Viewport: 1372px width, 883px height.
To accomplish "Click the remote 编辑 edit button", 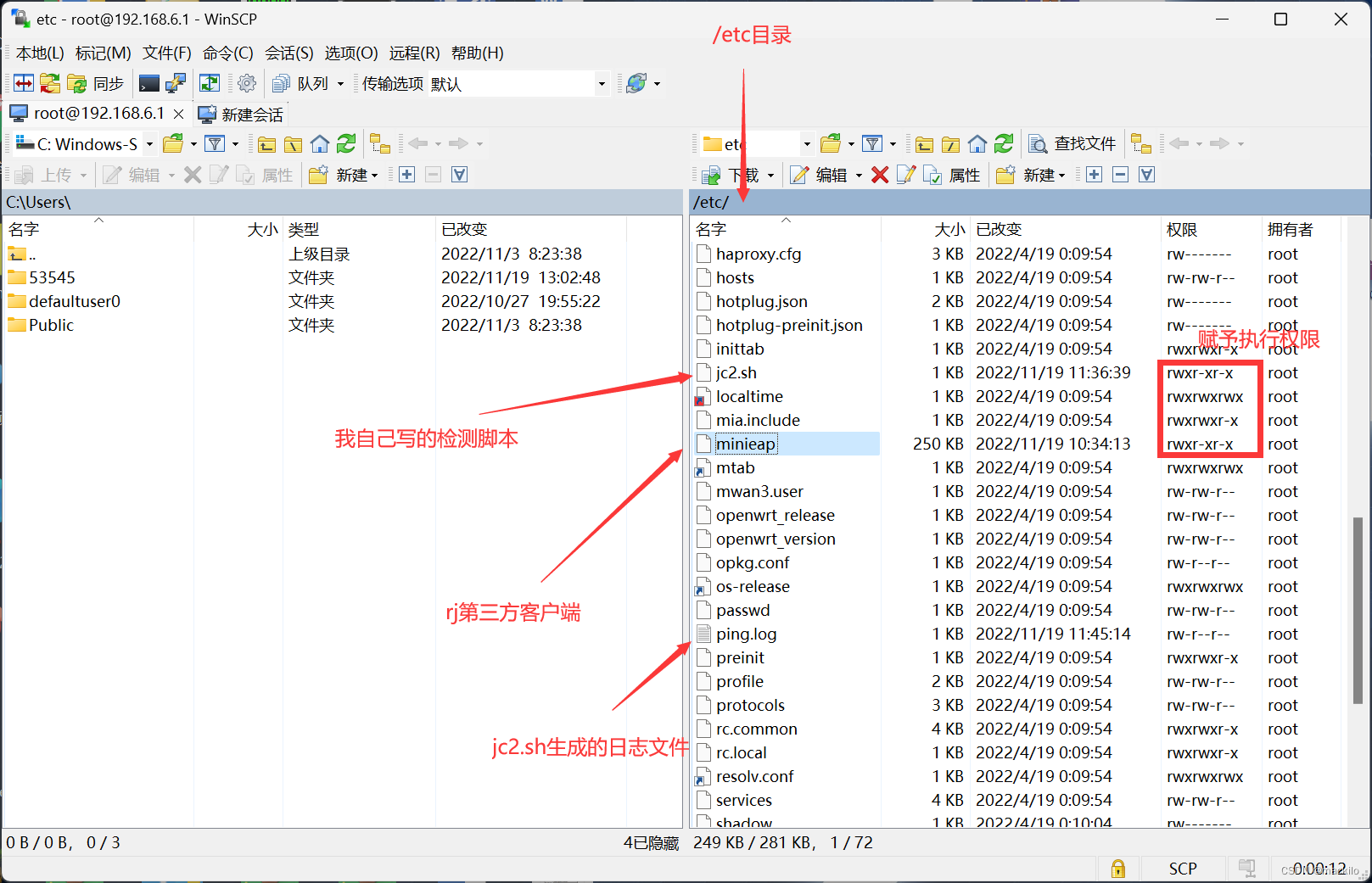I will coord(818,175).
